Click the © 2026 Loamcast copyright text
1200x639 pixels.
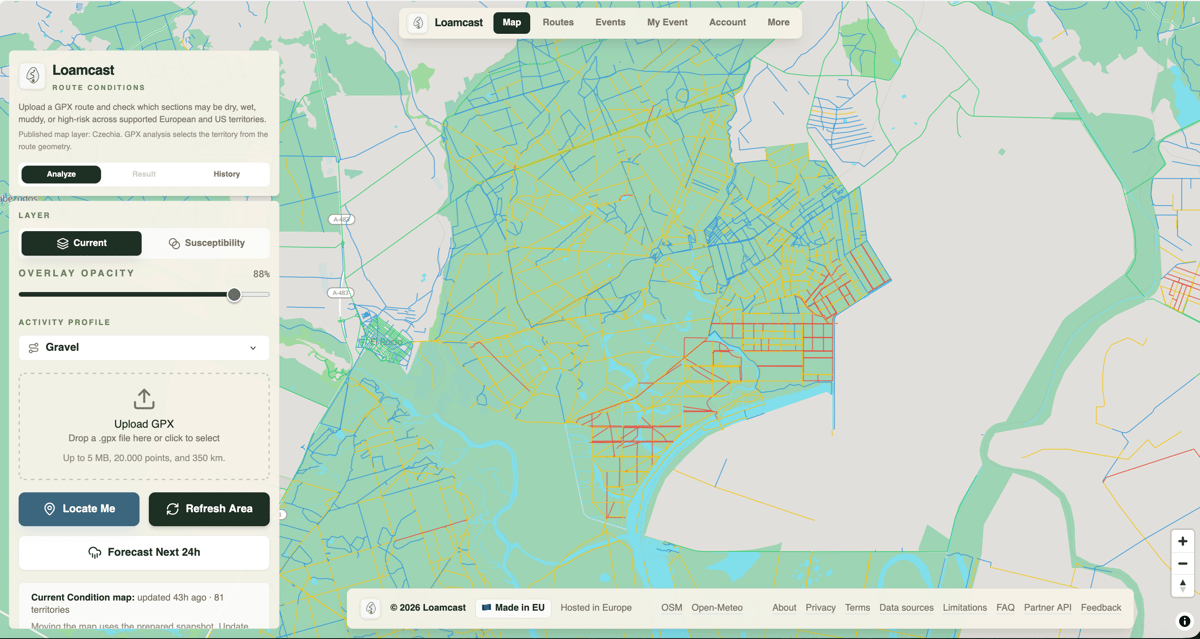click(428, 608)
